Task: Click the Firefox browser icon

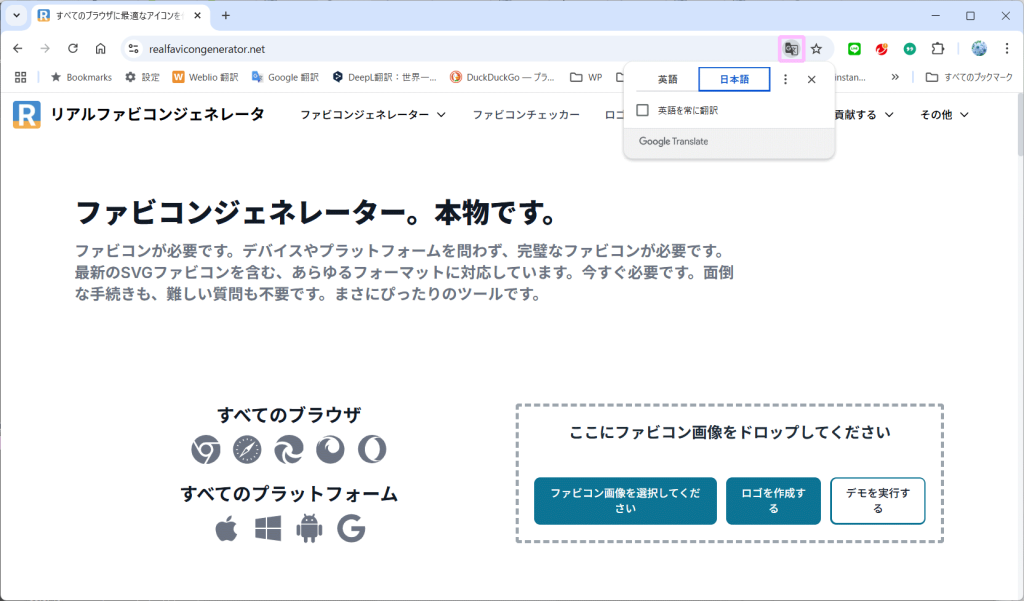Action: [330, 449]
